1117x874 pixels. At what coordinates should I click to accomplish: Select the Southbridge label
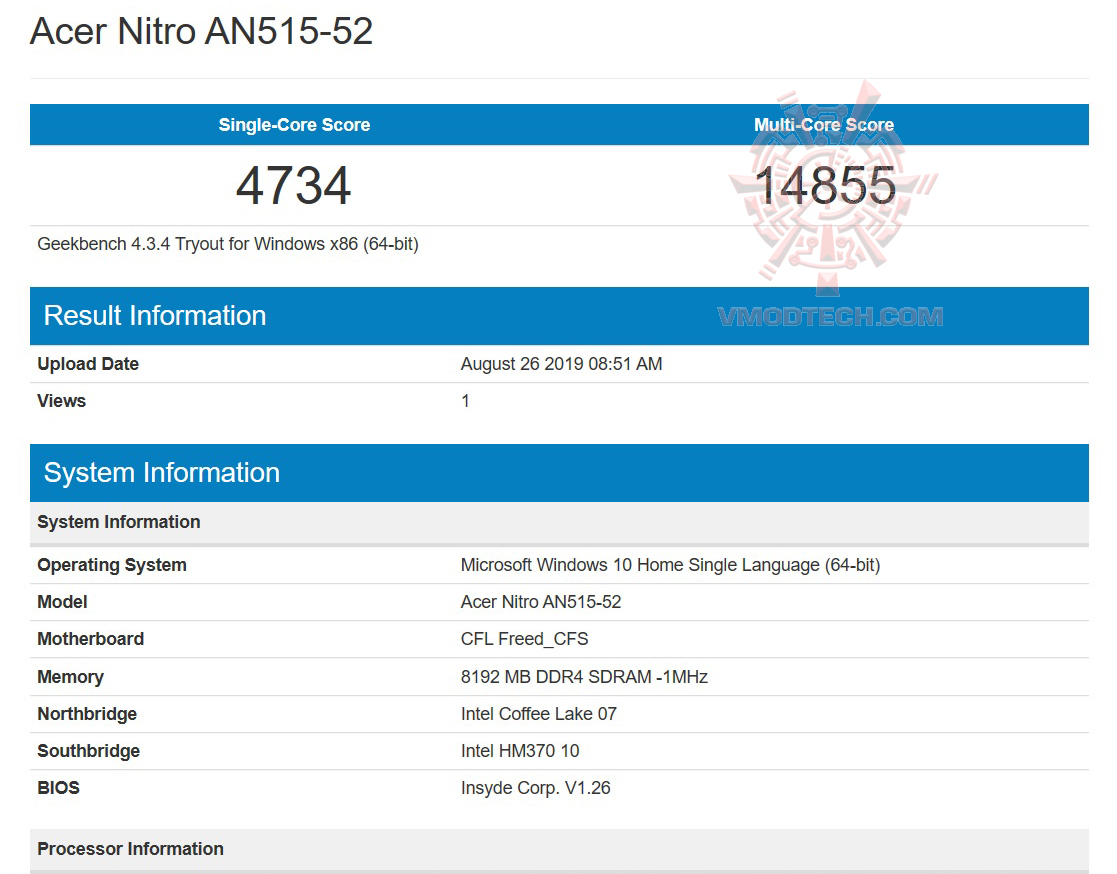click(x=88, y=751)
